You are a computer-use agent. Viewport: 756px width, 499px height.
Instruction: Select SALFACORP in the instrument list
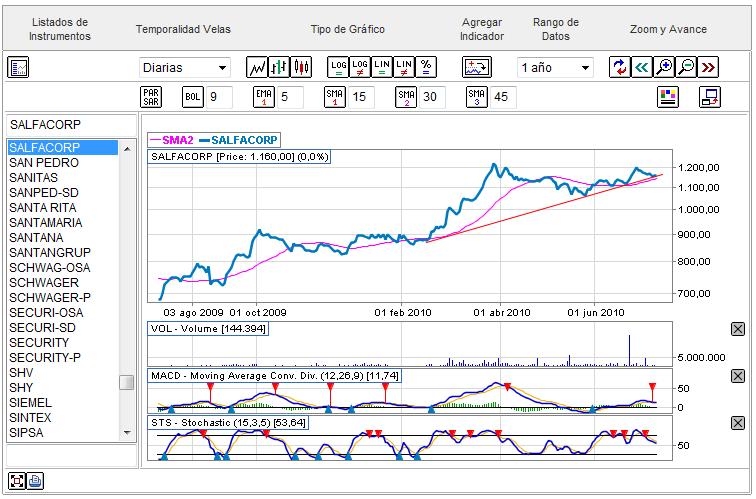pos(63,148)
